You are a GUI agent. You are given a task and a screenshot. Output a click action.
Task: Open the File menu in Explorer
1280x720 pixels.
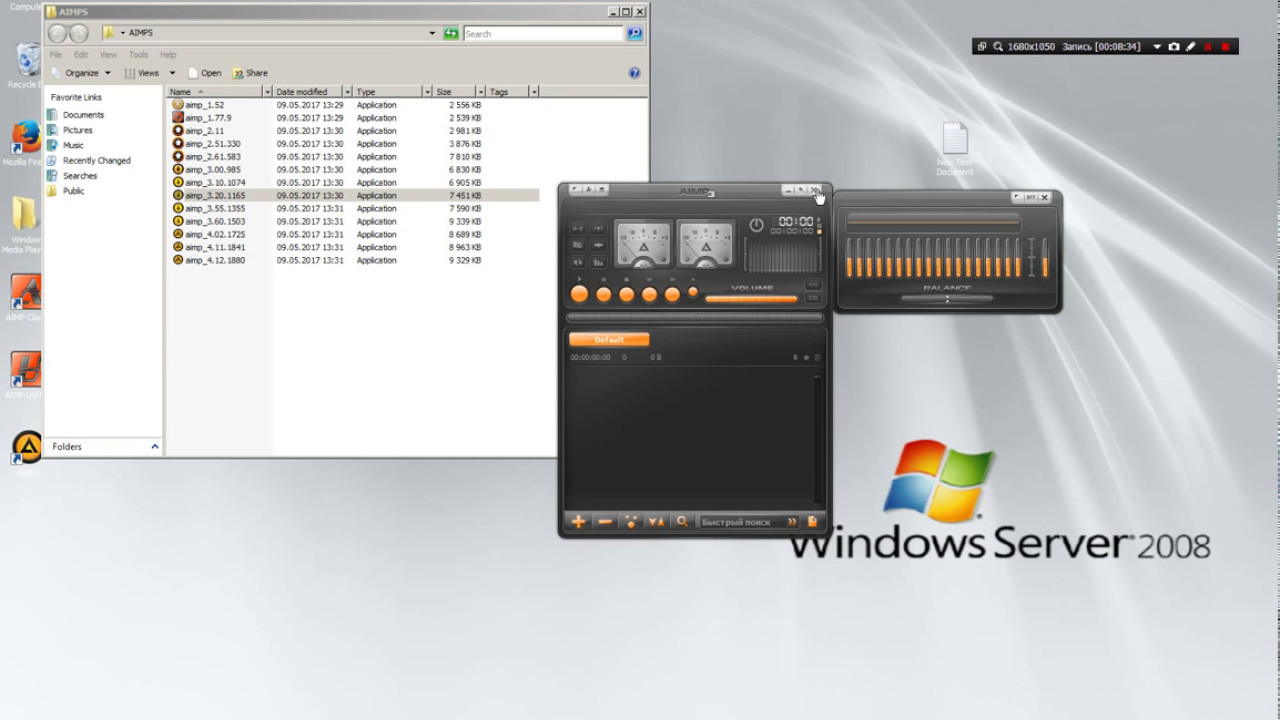click(x=56, y=54)
